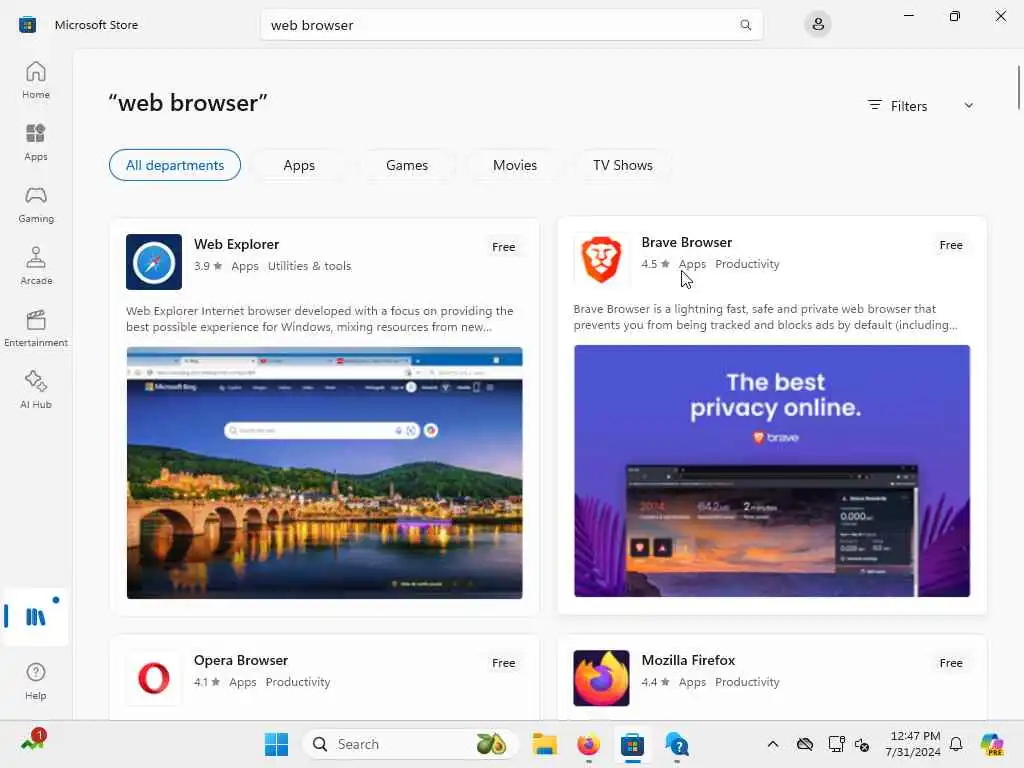1024x768 pixels.
Task: Expand the Filters dropdown chevron
Action: (969, 106)
